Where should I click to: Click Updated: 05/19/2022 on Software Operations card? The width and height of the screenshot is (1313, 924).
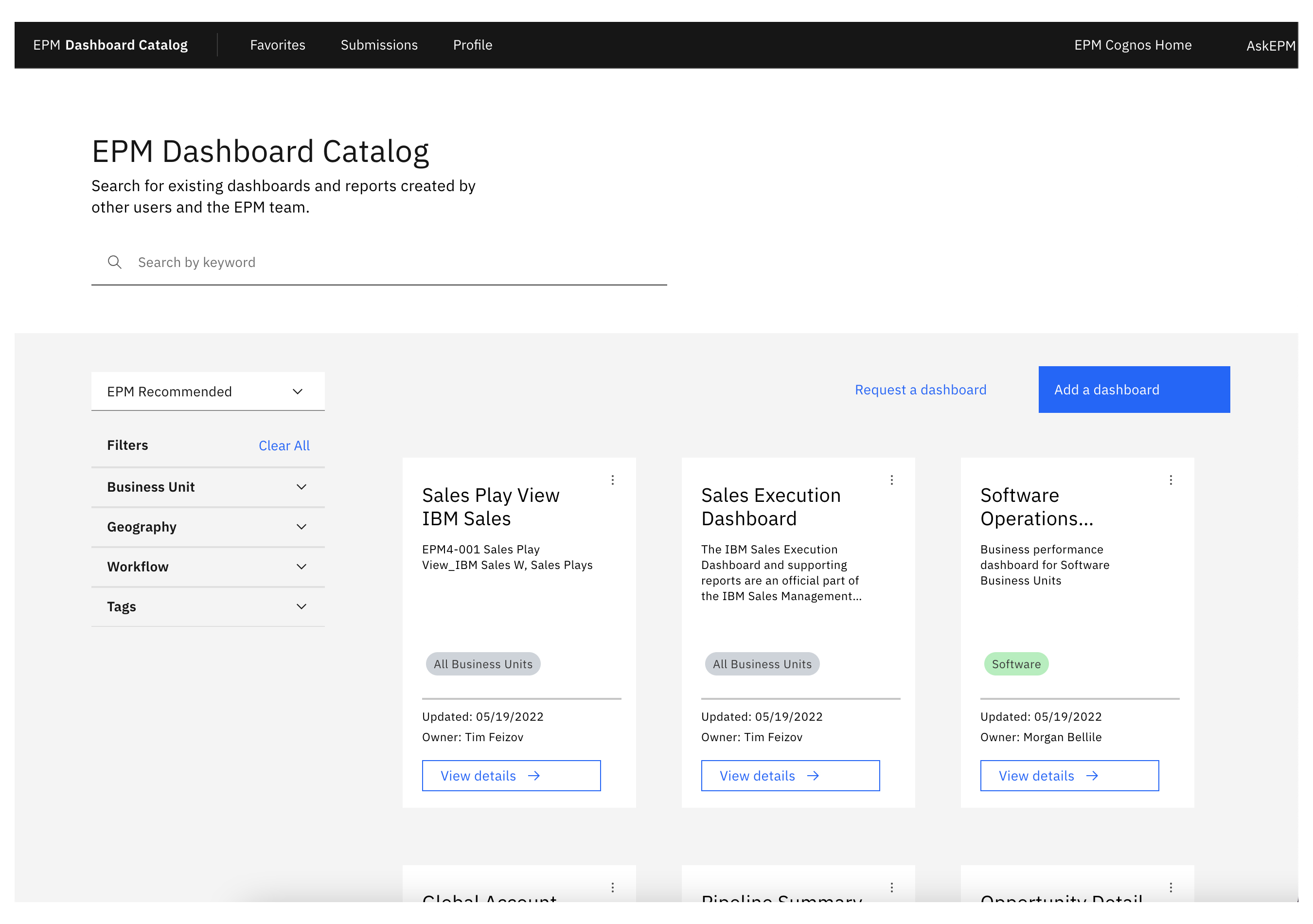(x=1041, y=716)
